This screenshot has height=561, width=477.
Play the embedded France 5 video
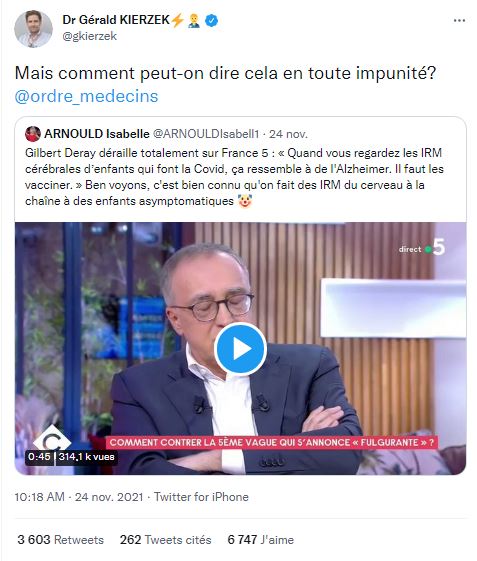coord(240,349)
